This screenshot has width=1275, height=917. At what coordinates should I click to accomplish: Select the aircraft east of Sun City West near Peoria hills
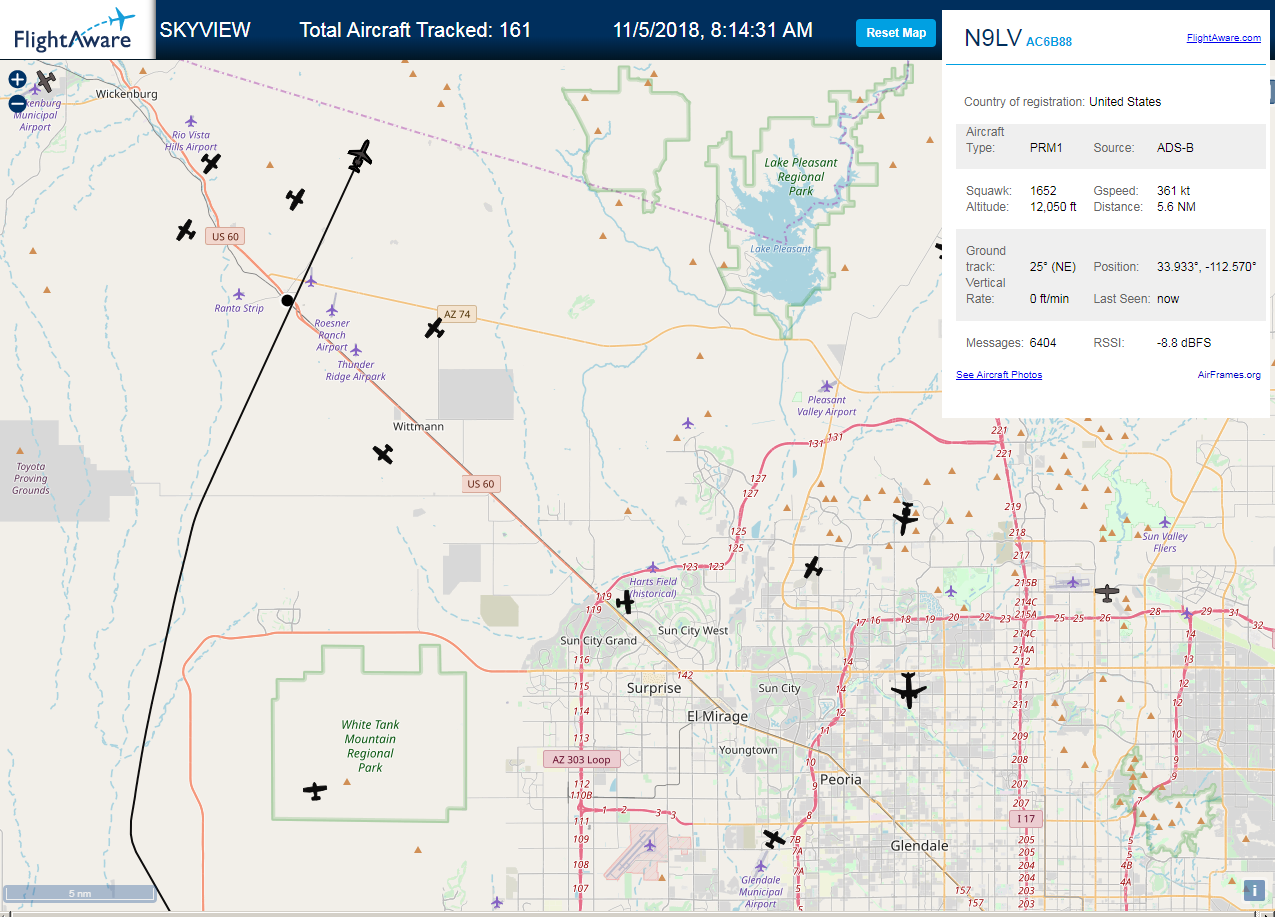pyautogui.click(x=905, y=518)
